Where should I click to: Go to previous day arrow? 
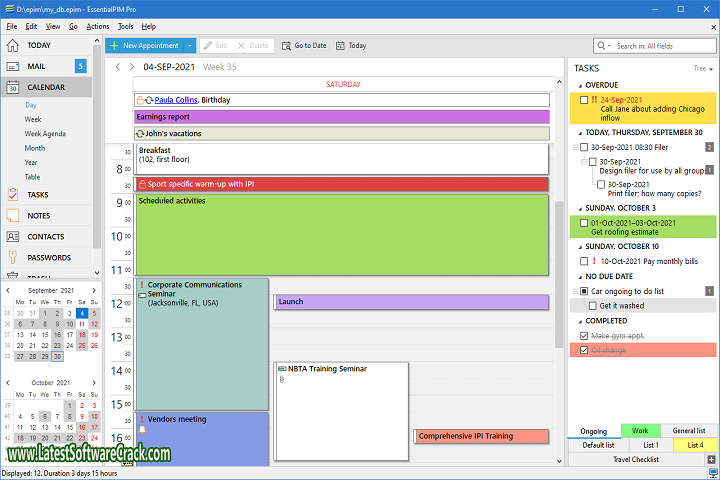(x=118, y=67)
